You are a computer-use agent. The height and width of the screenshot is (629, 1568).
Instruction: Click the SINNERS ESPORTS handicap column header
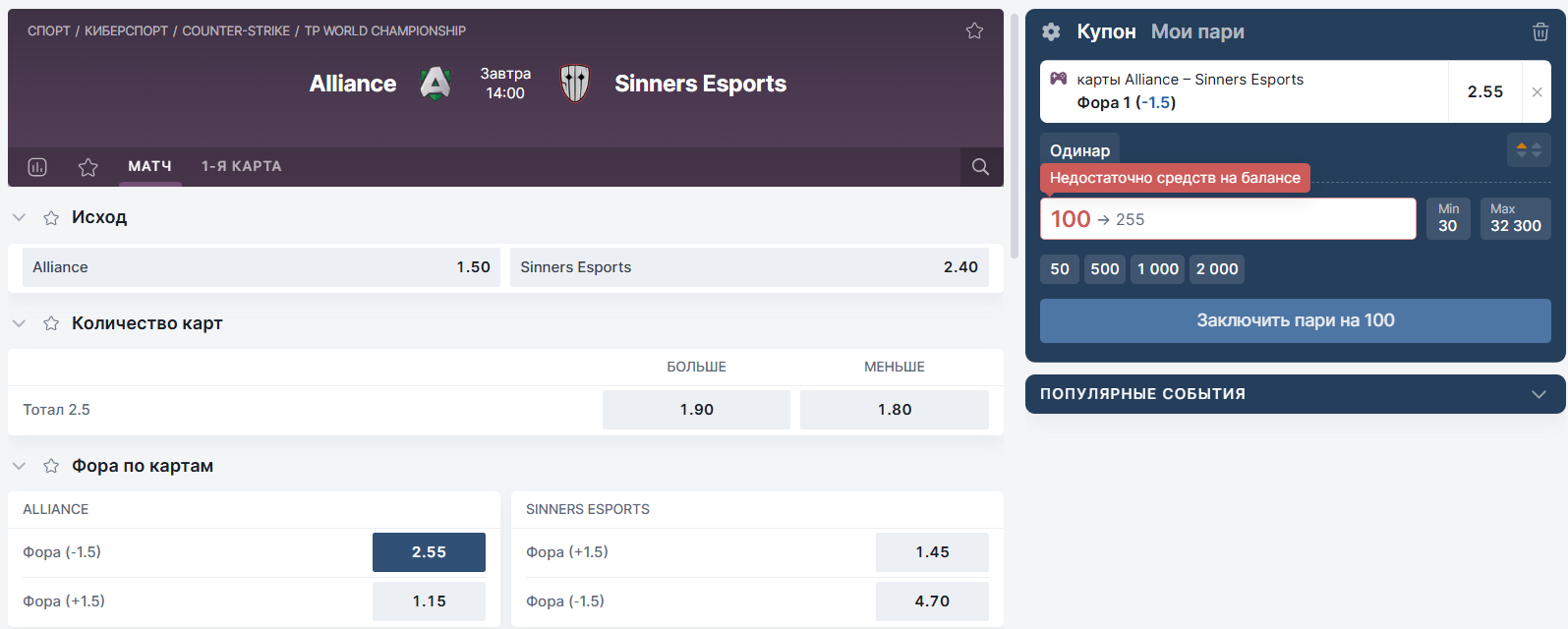588,509
